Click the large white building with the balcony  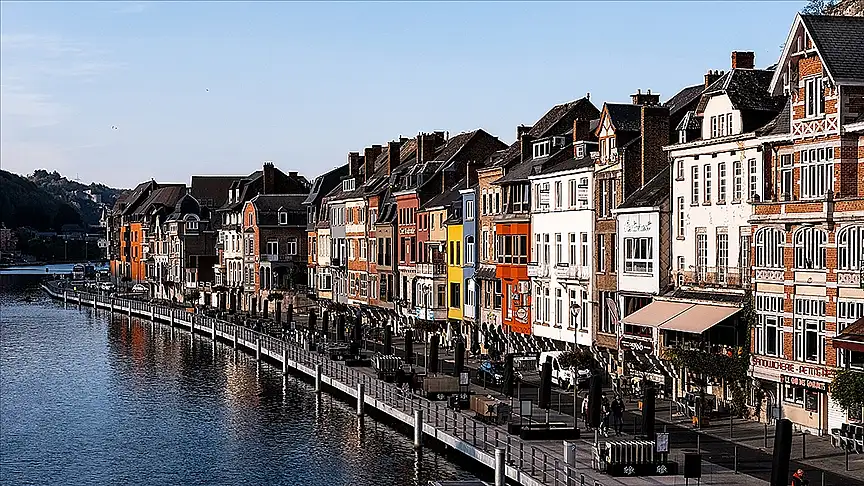pyautogui.click(x=562, y=250)
